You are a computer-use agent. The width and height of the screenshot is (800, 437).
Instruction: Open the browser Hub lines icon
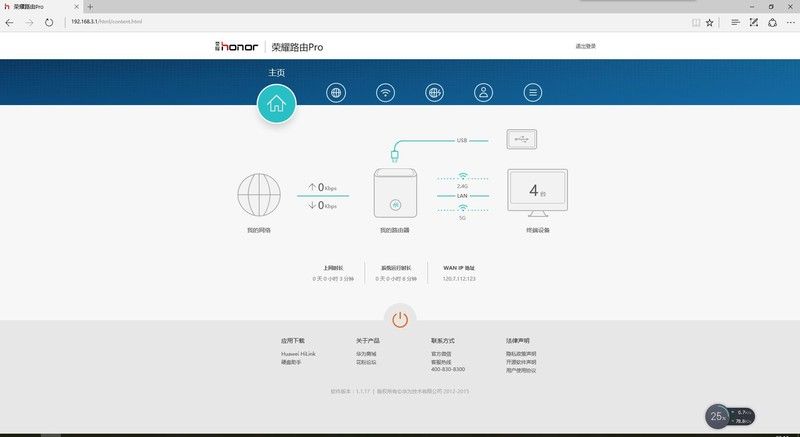tap(735, 22)
